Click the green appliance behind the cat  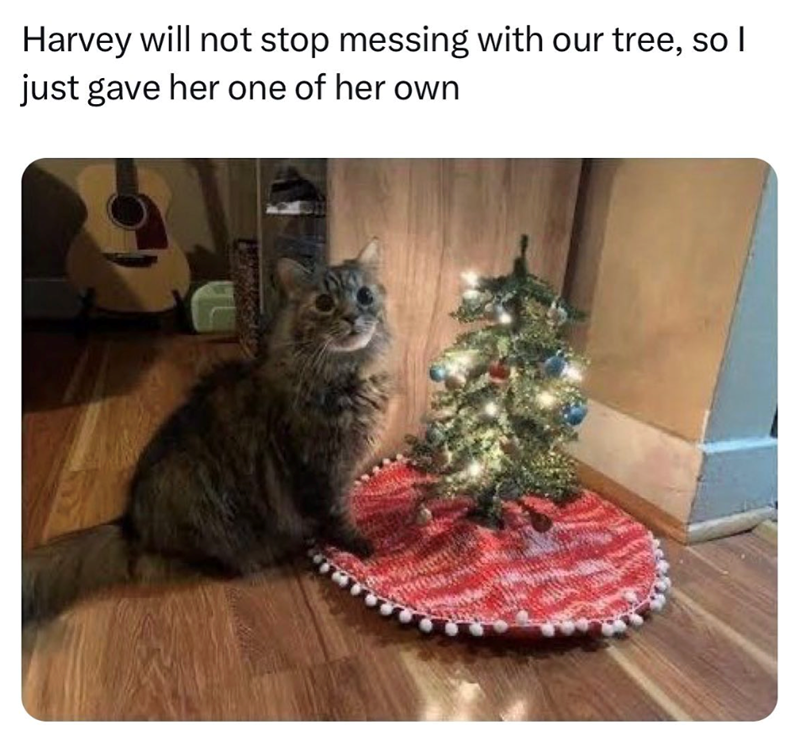[x=212, y=306]
